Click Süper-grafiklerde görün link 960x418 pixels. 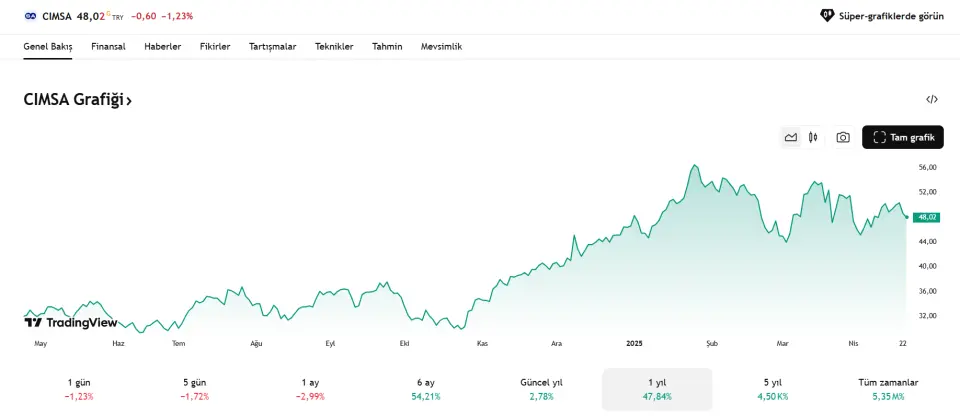point(889,16)
